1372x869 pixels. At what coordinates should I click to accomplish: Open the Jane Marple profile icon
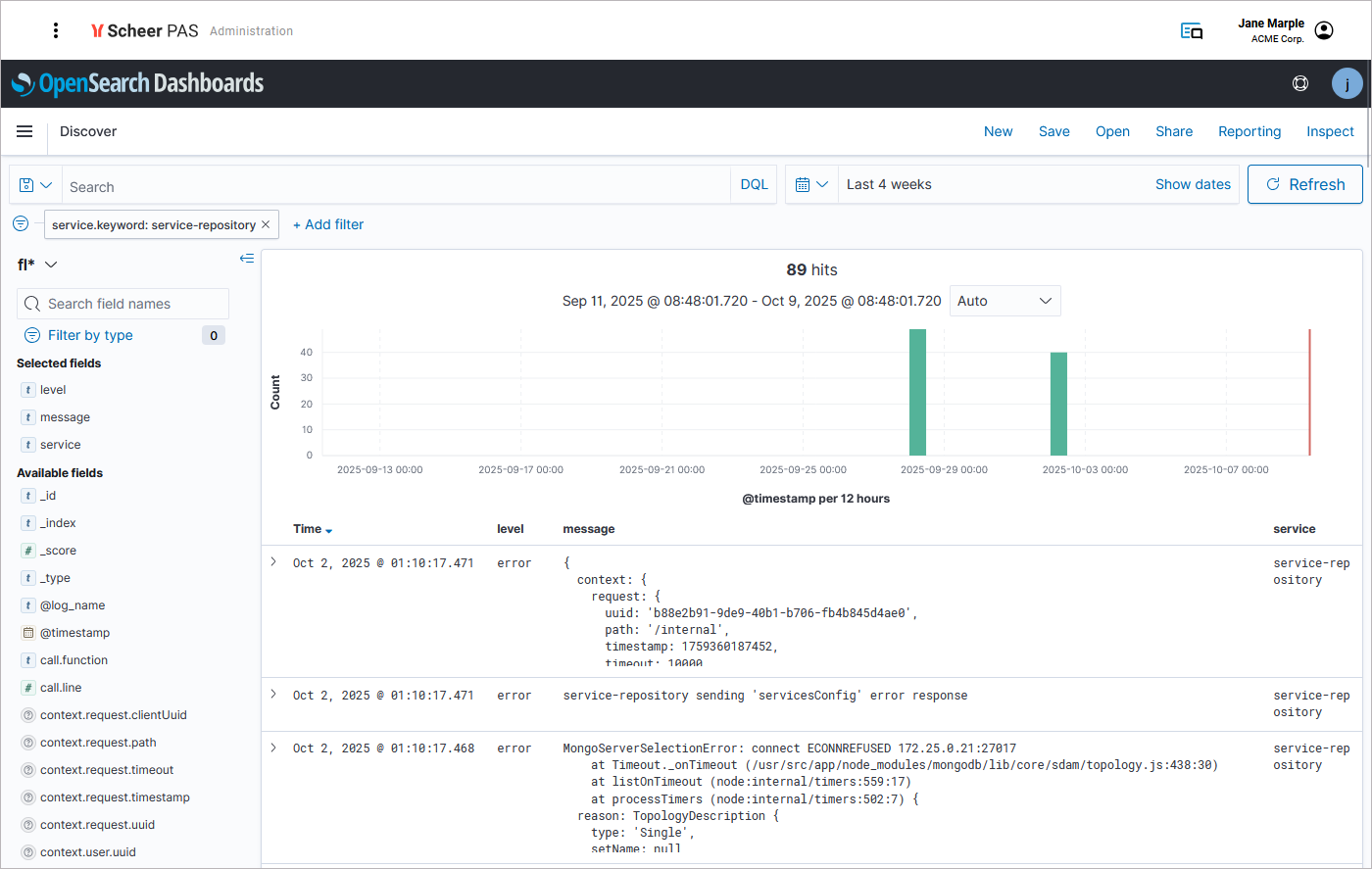click(1324, 30)
